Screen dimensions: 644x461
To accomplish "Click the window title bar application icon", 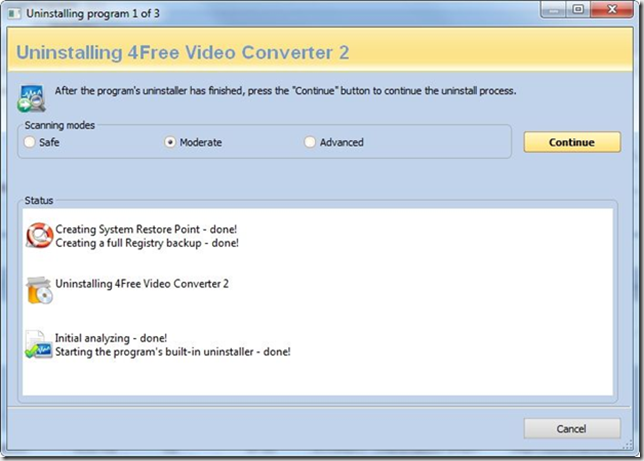I will [x=14, y=14].
